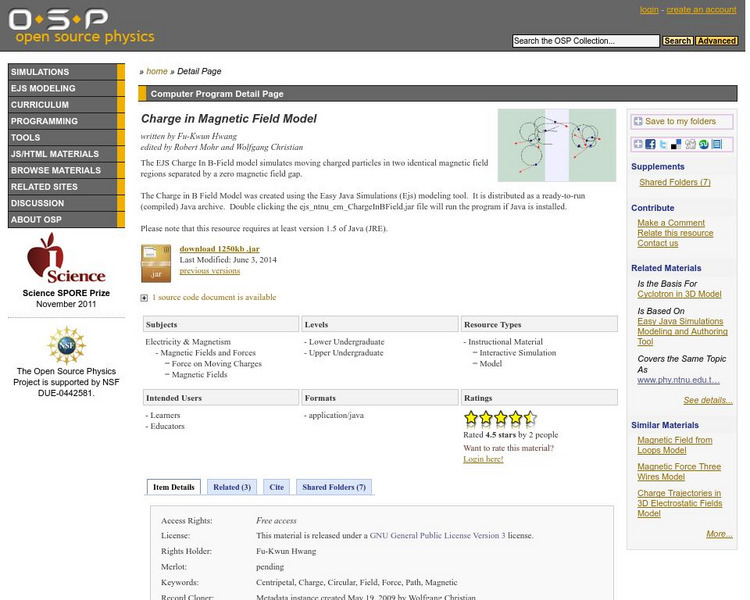Open the JS/HTML Materials menu
Viewport: 750px width, 600px height.
[66, 154]
